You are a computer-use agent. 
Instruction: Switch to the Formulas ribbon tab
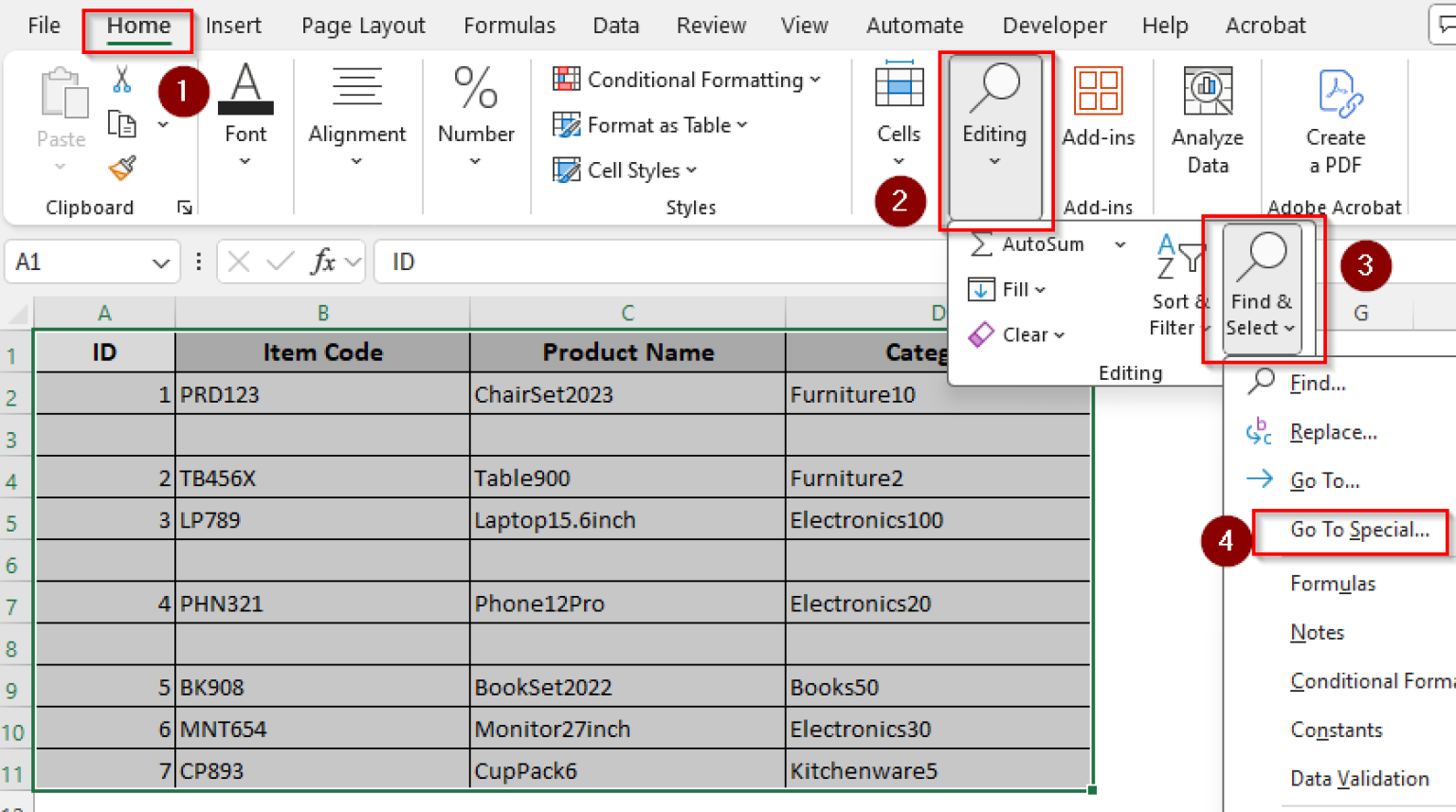(509, 26)
